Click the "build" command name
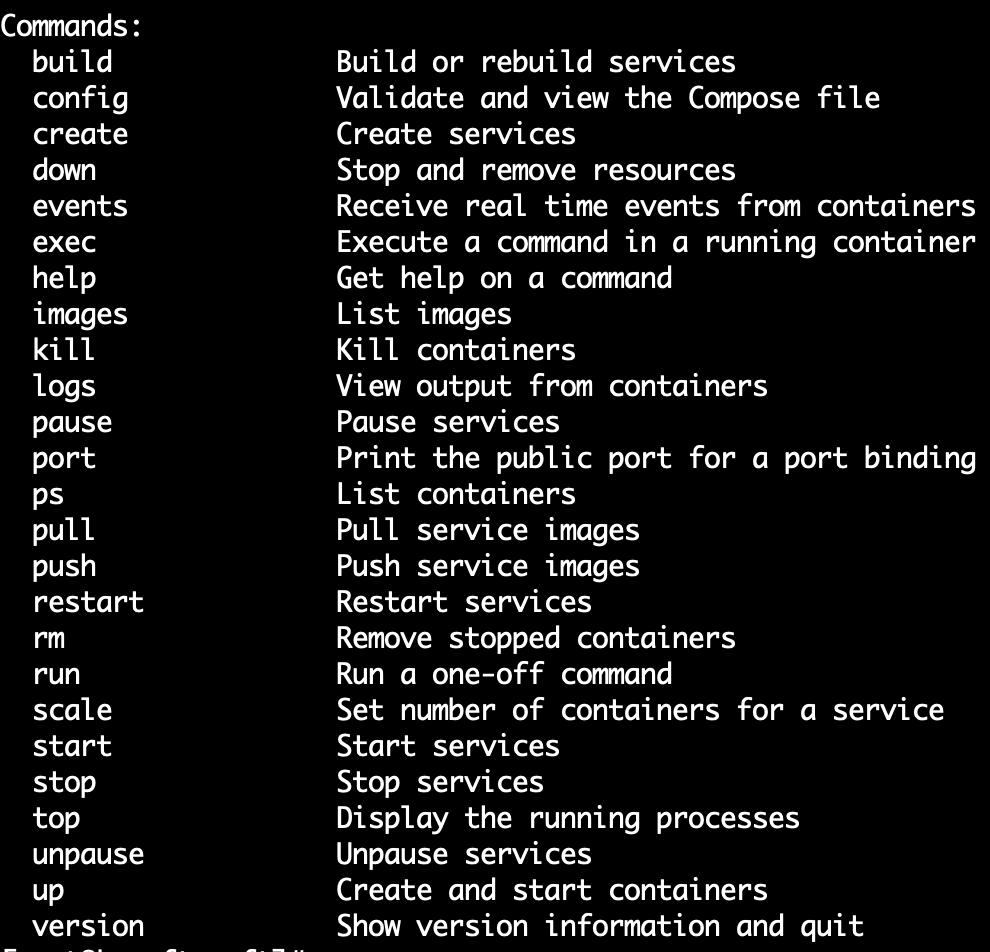Image resolution: width=990 pixels, height=952 pixels. pos(72,62)
